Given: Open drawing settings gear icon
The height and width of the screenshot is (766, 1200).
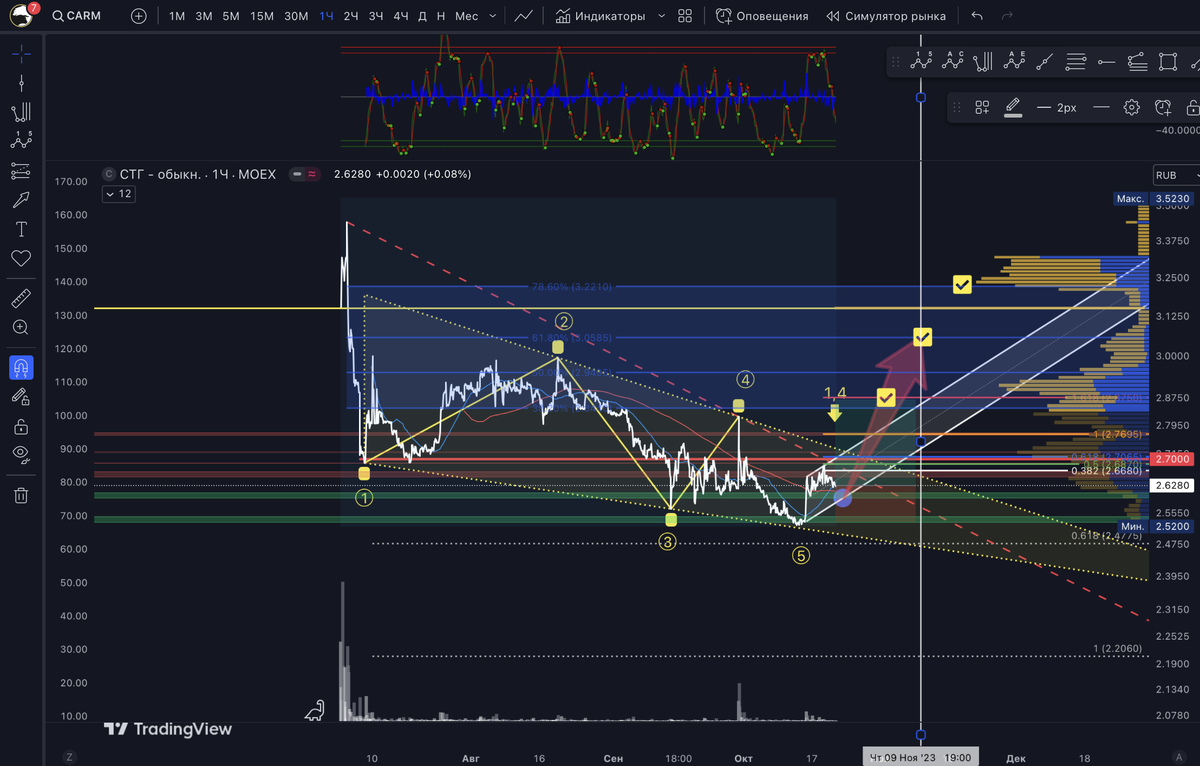Looking at the screenshot, I should 1132,107.
